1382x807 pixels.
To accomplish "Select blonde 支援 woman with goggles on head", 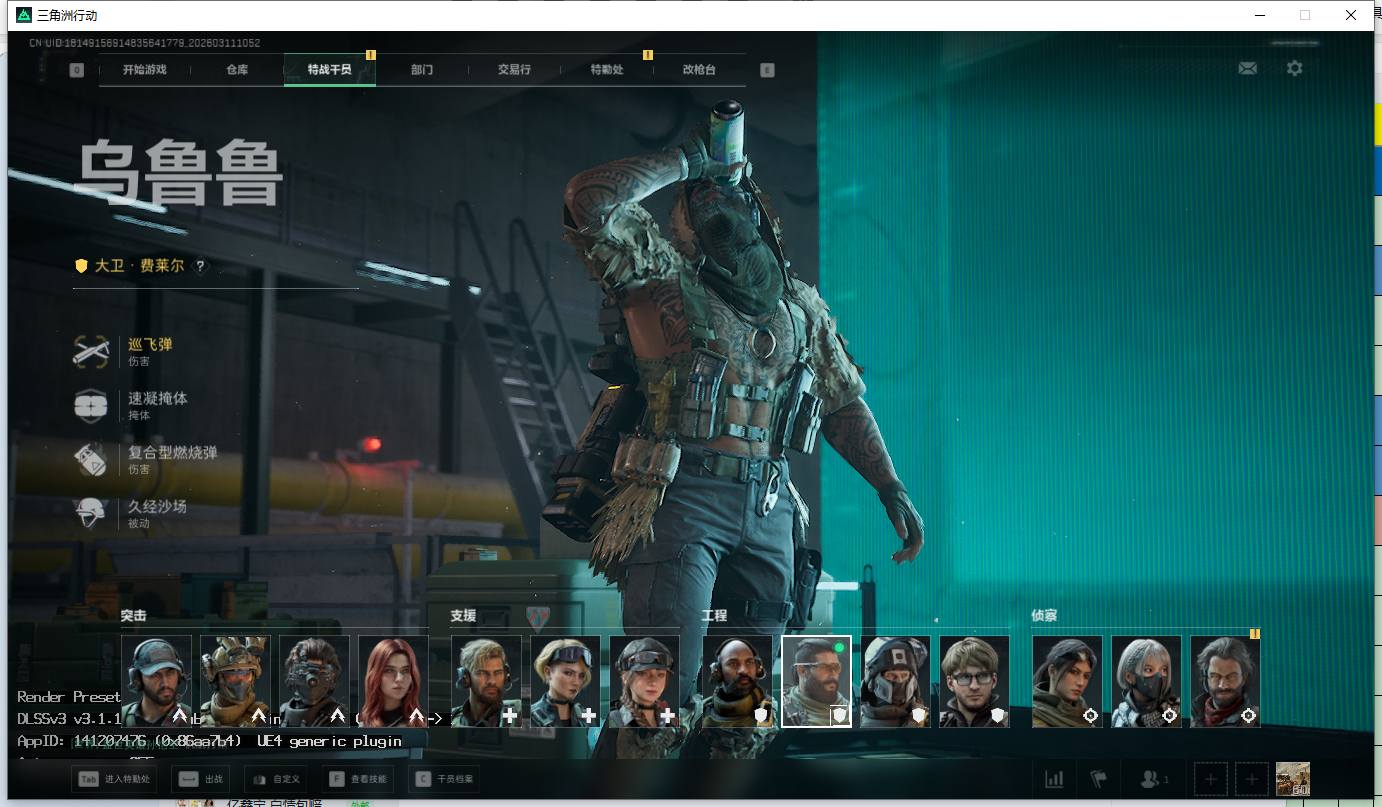I will pos(565,681).
